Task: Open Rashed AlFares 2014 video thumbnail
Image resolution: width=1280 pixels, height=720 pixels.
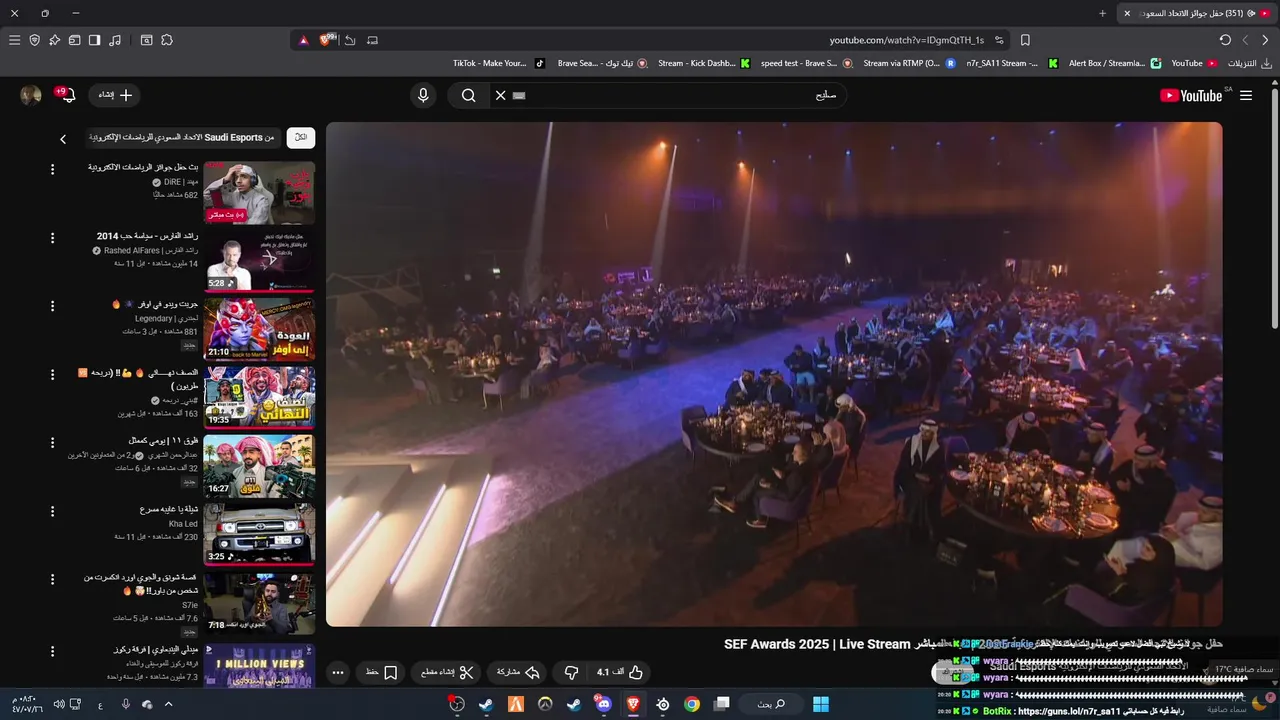Action: pos(259,261)
